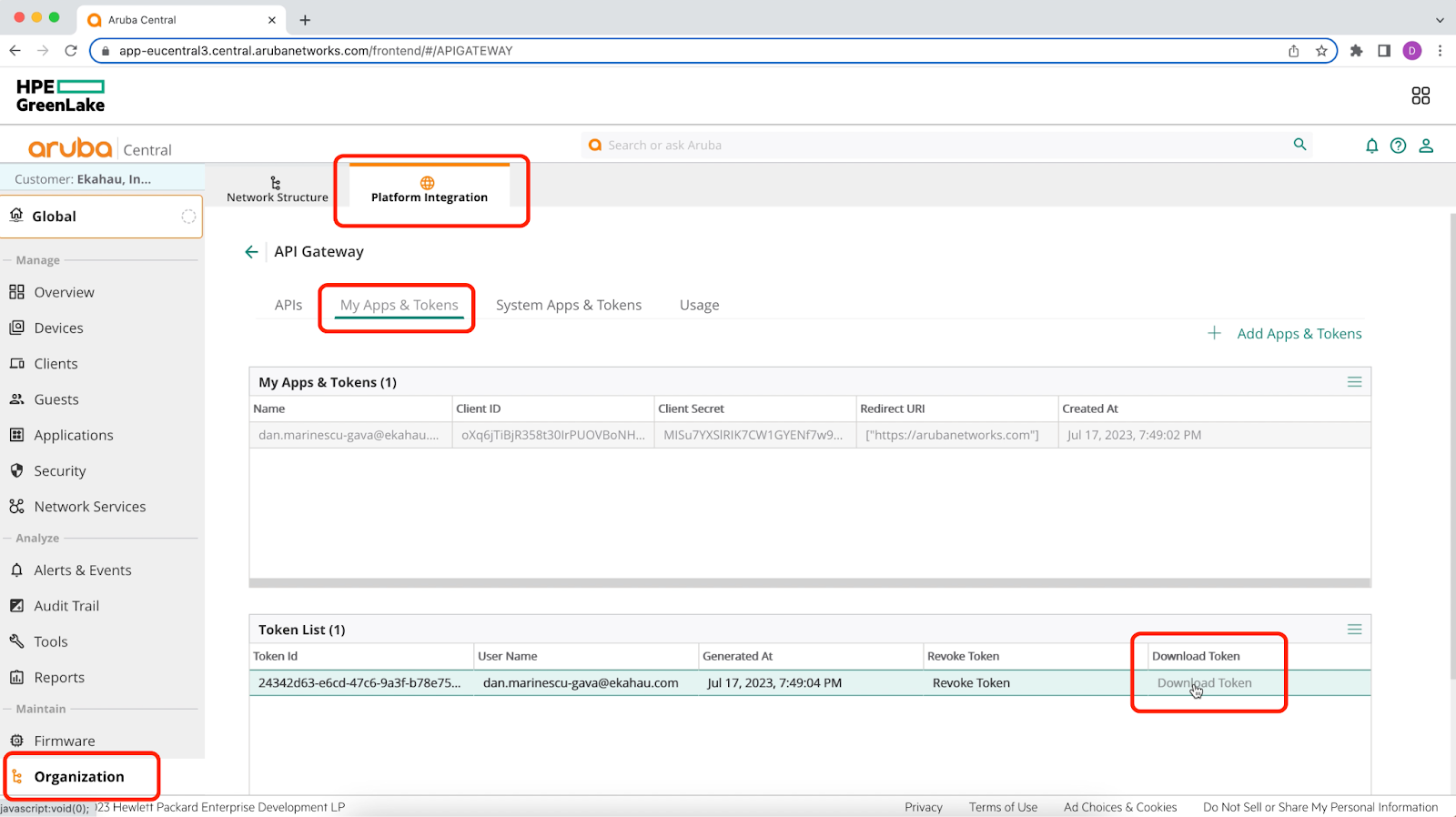This screenshot has width=1456, height=817.
Task: Click the Revoke Token link
Action: pyautogui.click(x=971, y=683)
